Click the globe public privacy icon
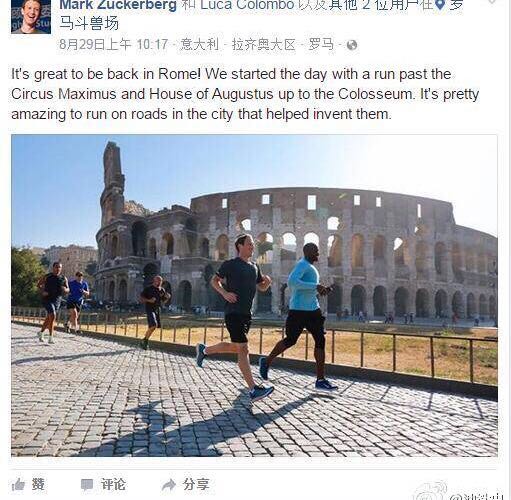 pyautogui.click(x=352, y=45)
